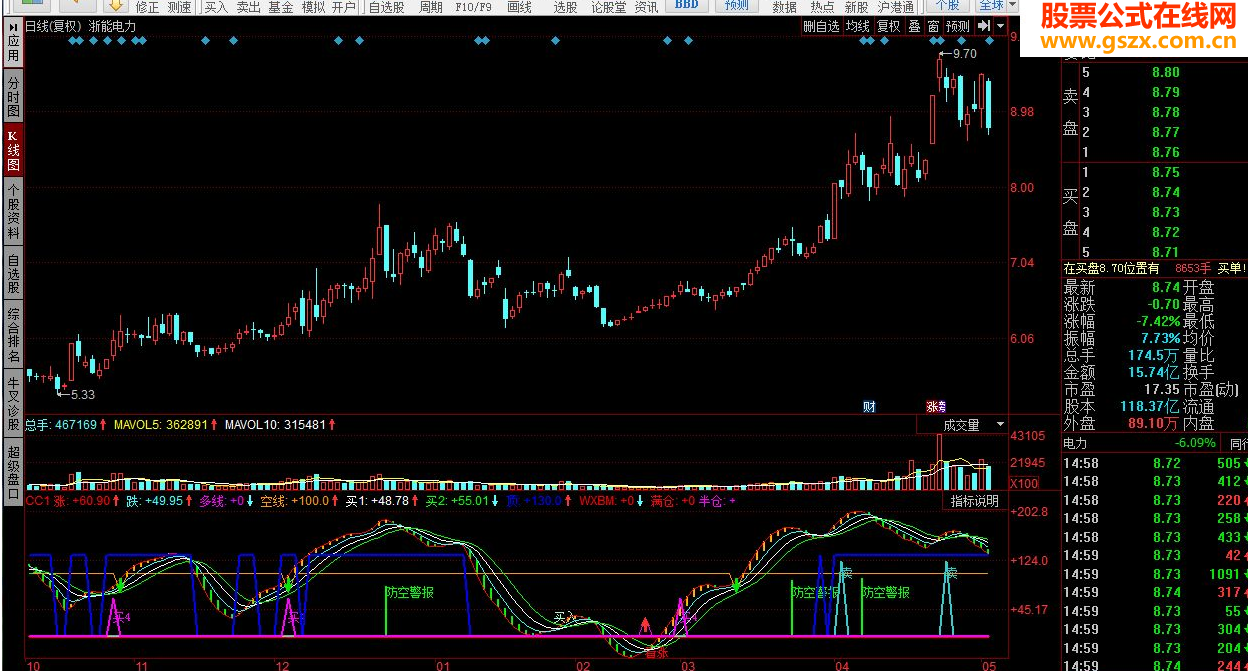The image size is (1248, 671).
Task: Click the 买盘 buy orders label
Action: click(x=1071, y=212)
